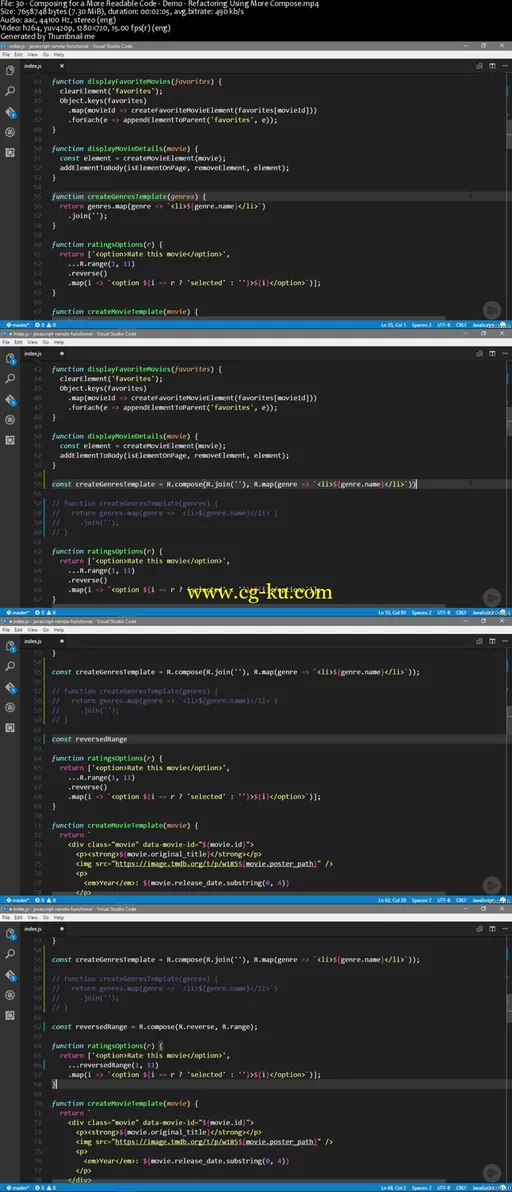Open more actions icon in fourth frame's editor
The image size is (512, 1192).
[x=504, y=929]
